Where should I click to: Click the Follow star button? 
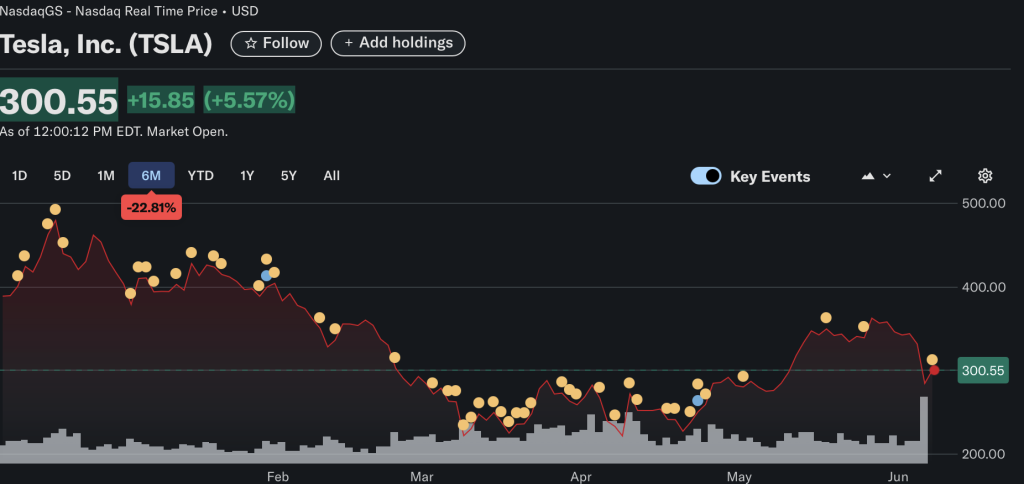coord(276,43)
